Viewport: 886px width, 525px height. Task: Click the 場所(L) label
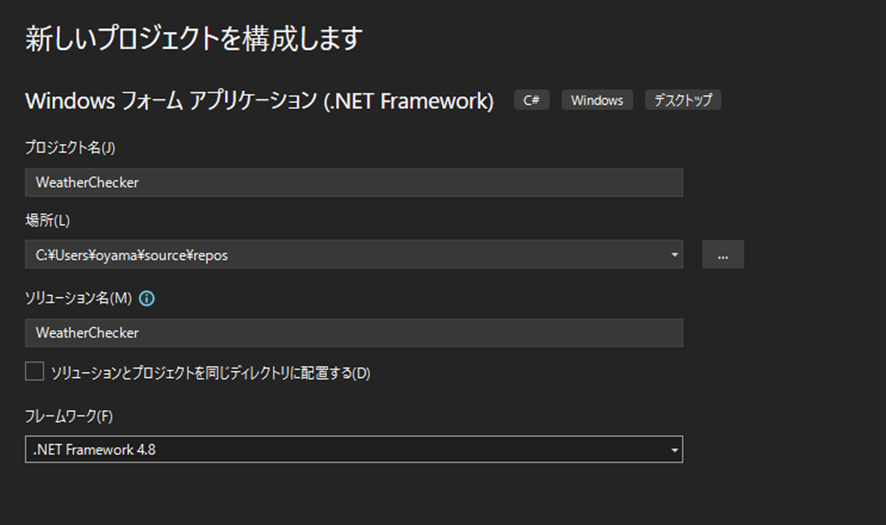point(47,220)
